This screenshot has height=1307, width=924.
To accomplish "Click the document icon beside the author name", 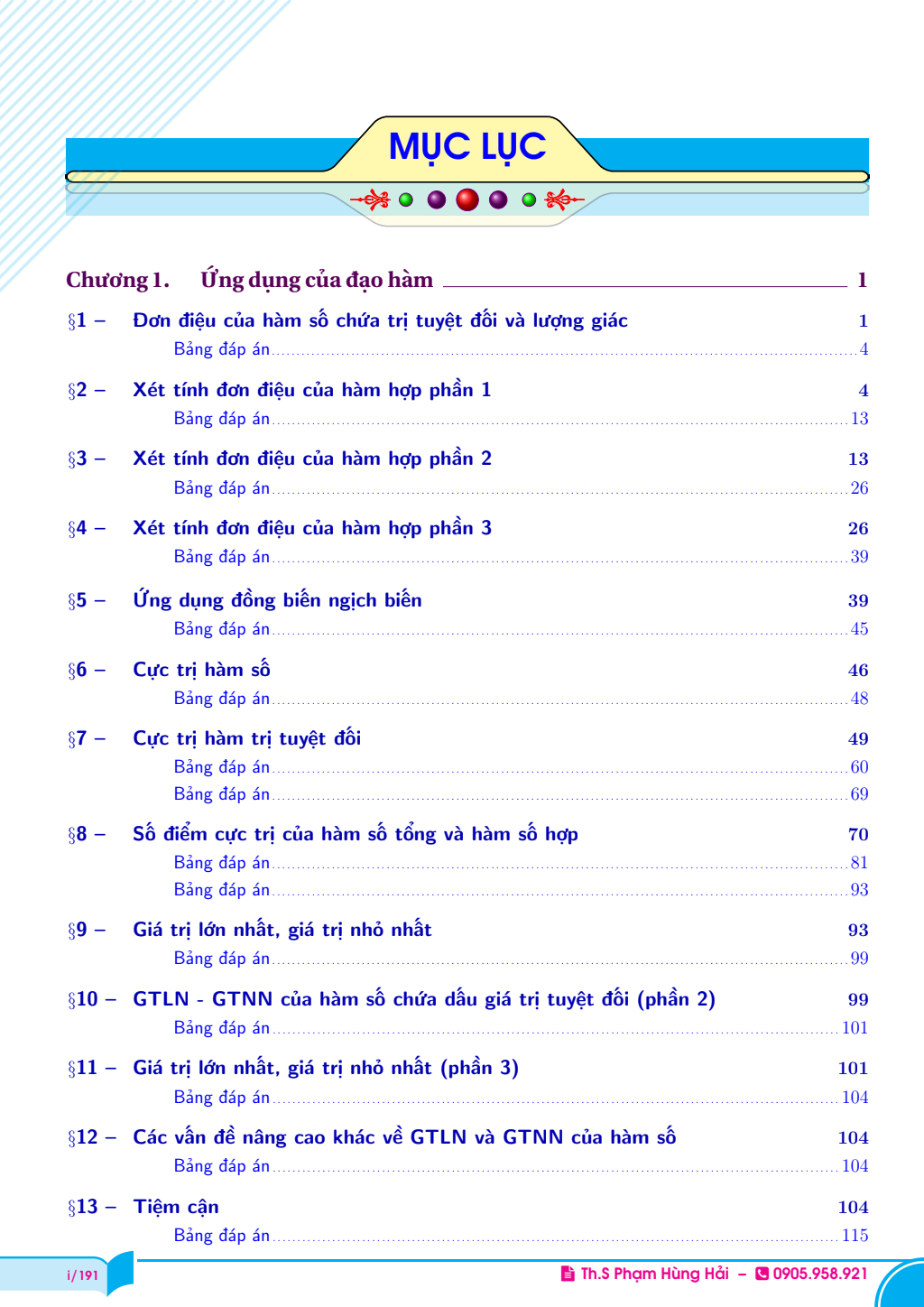I will coord(568,1274).
